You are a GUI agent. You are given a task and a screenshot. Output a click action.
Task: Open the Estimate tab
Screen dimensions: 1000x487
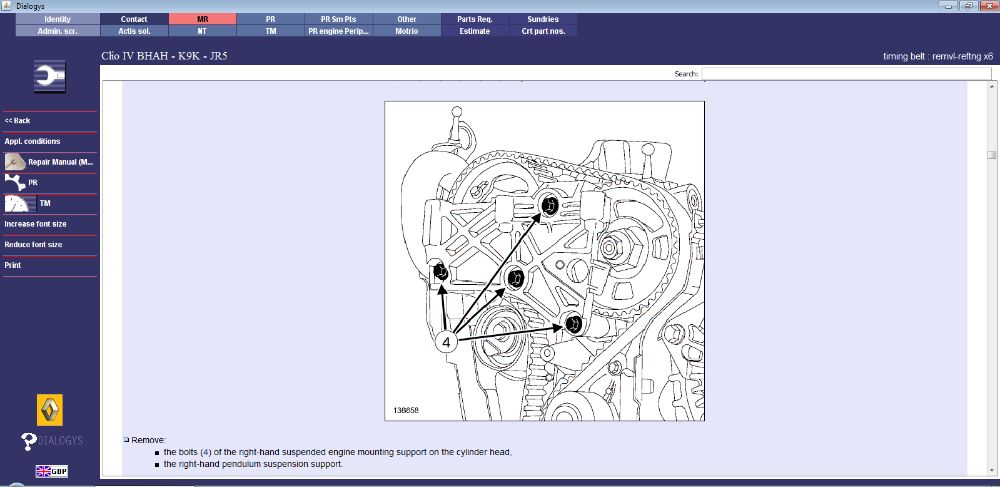pos(475,31)
